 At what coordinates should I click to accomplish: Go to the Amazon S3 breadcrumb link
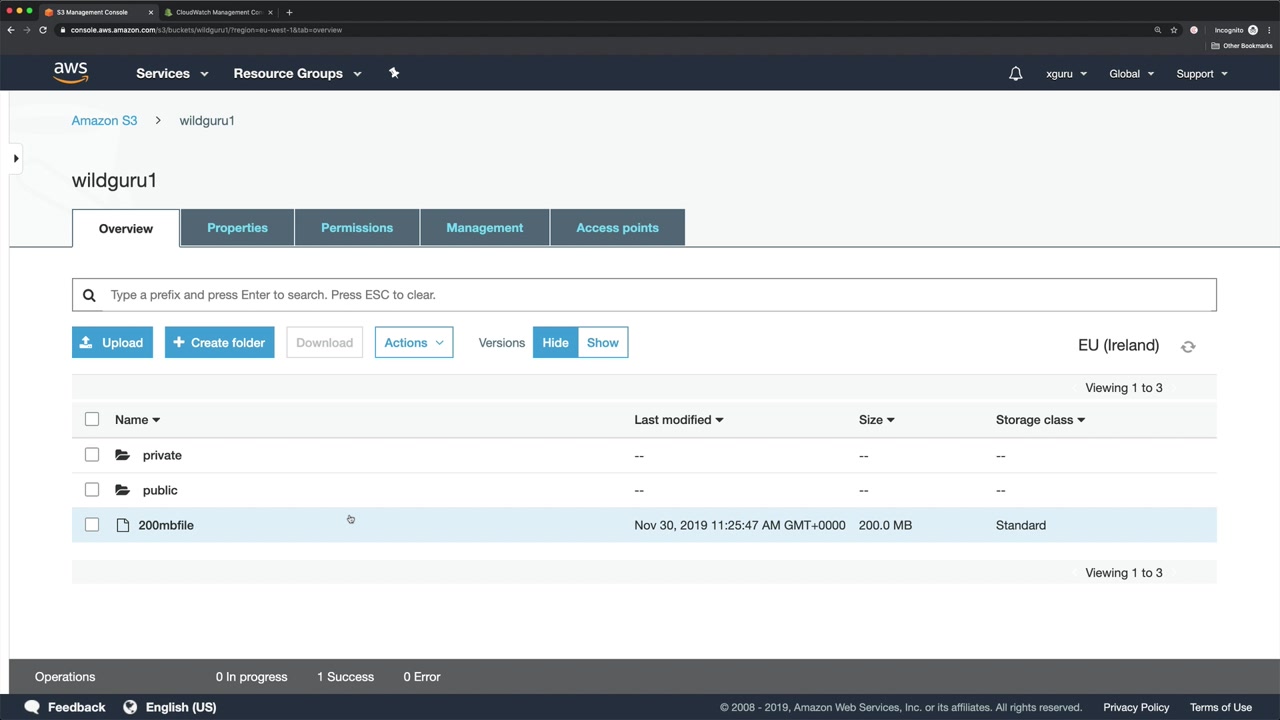(104, 120)
